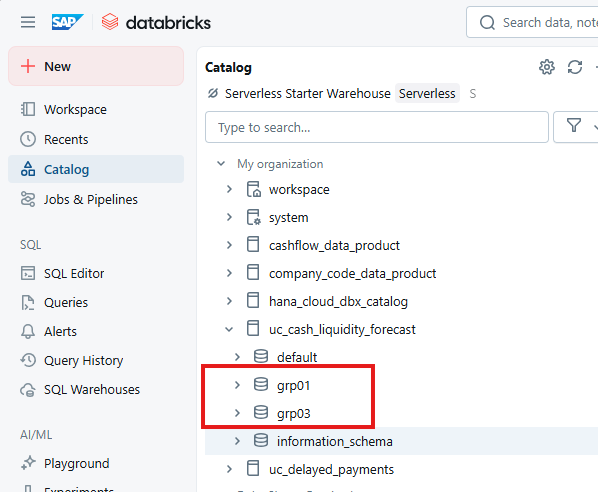
Task: Click the New button
Action: click(x=96, y=66)
